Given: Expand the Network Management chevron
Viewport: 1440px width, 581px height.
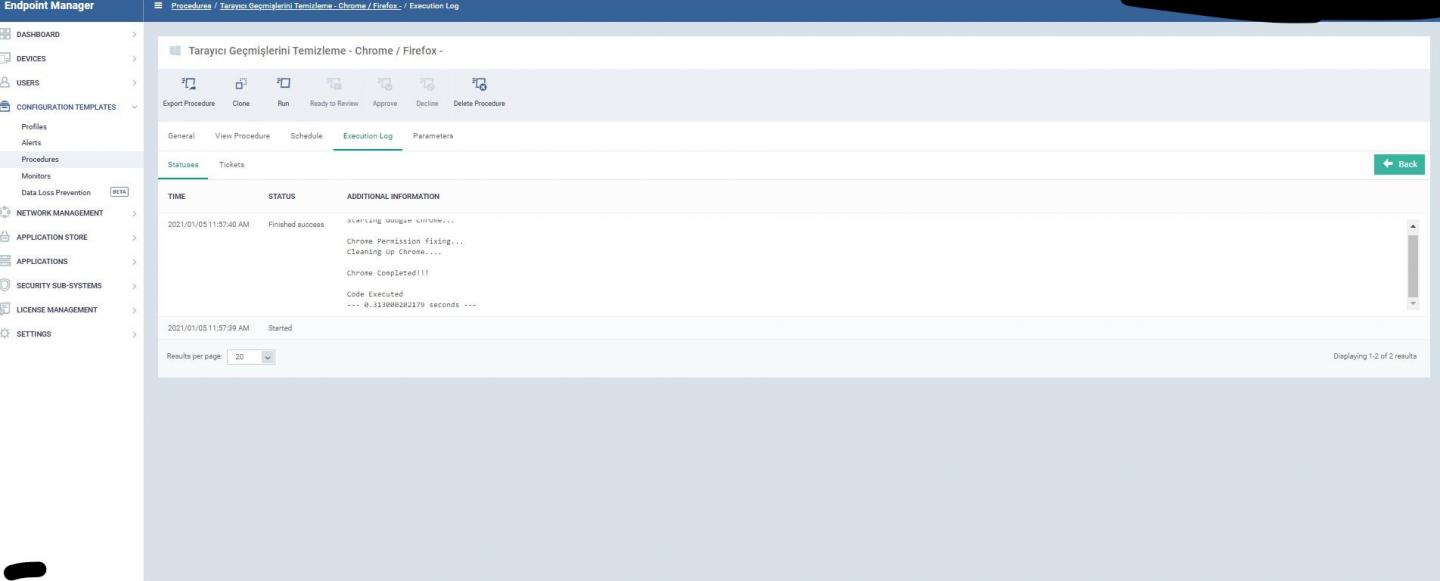Looking at the screenshot, I should click(134, 213).
